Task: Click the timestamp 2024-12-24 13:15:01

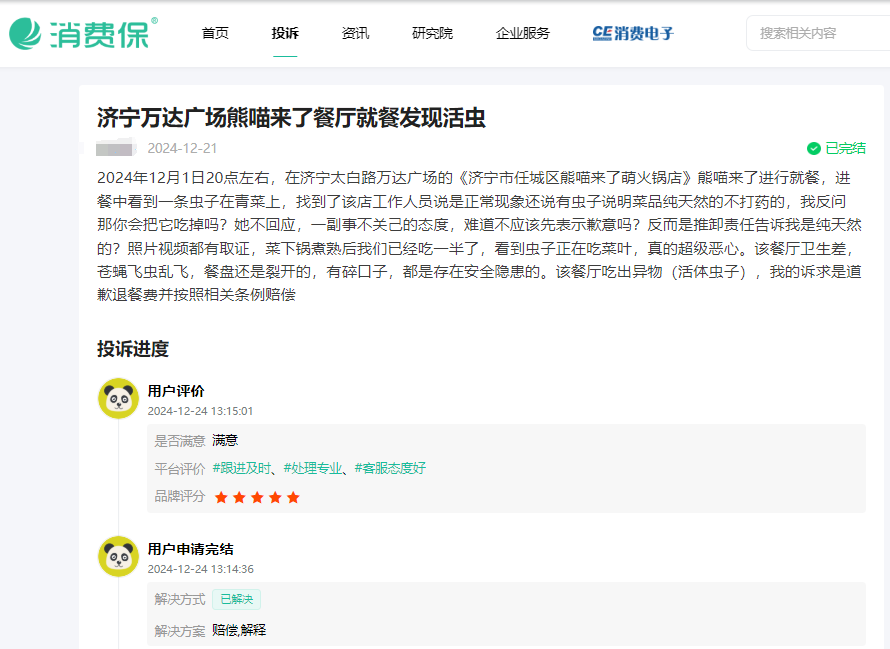Action: pos(200,411)
